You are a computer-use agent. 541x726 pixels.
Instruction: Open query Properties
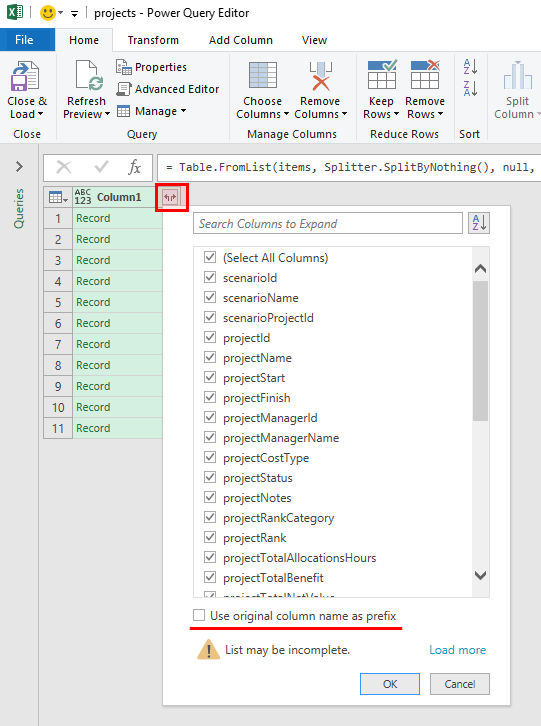coord(151,67)
